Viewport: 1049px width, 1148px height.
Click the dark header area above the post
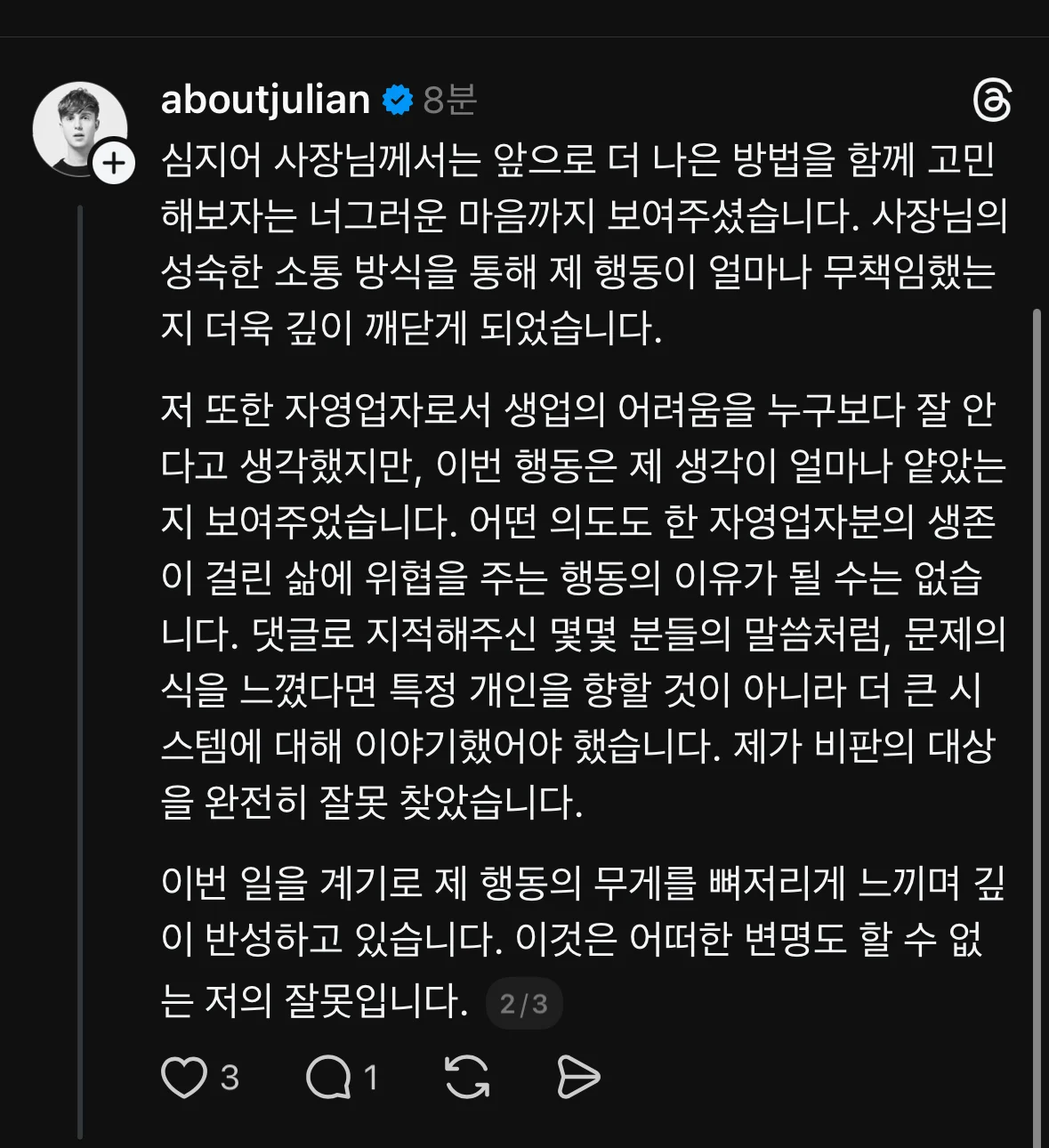tap(524, 18)
